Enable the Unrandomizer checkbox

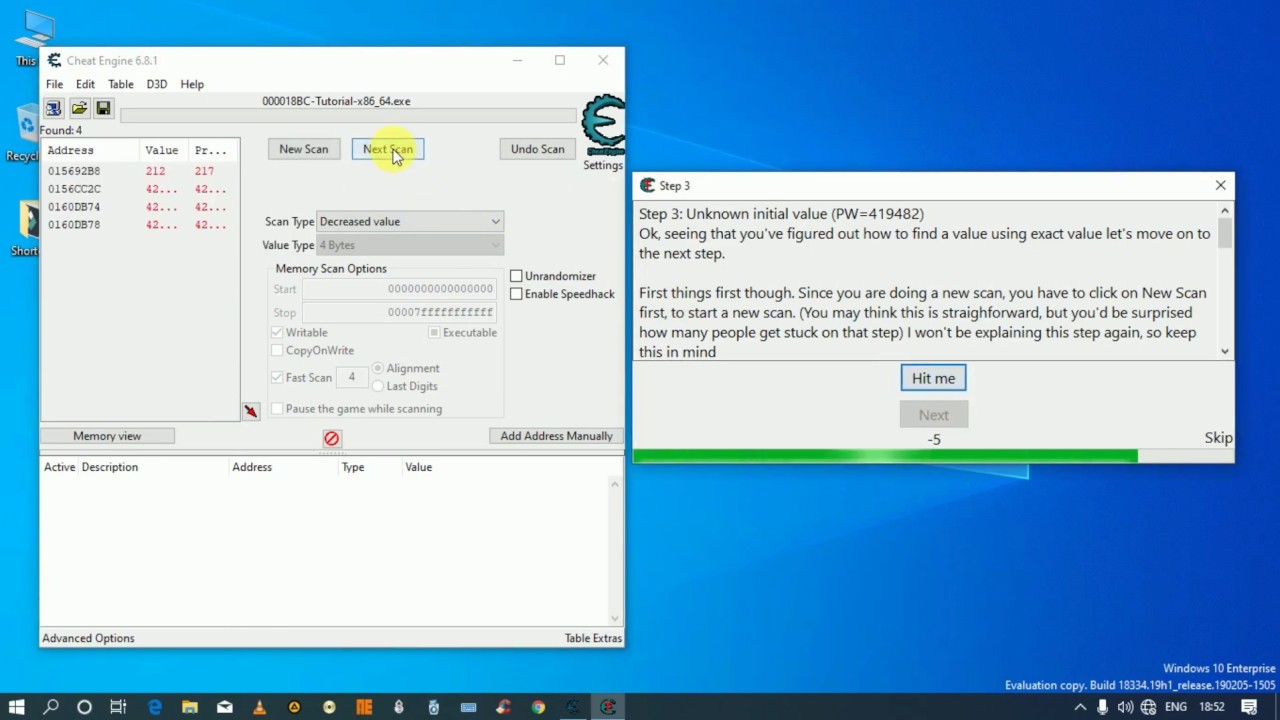point(516,276)
